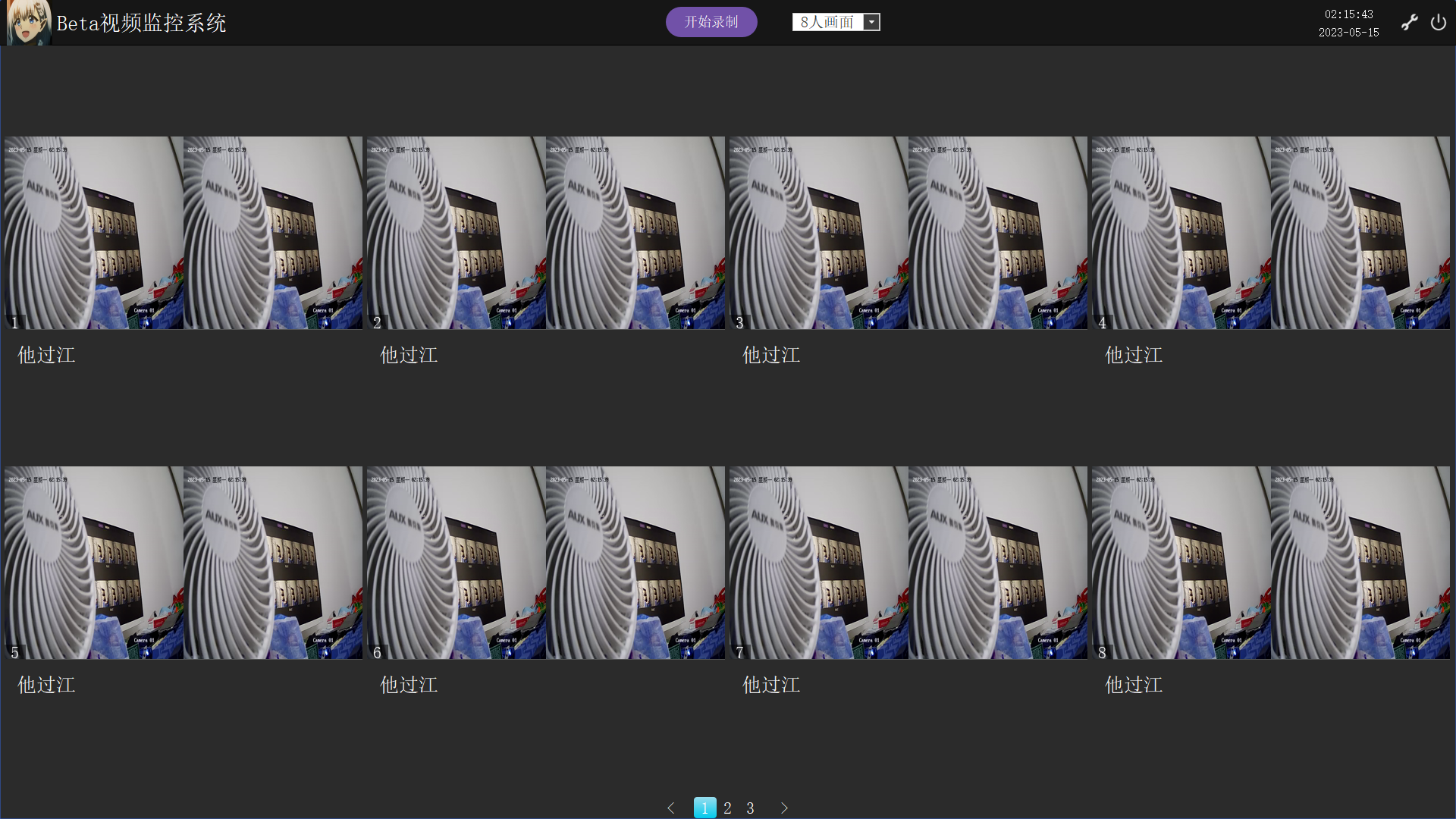
Task: Select camera feed number 6
Action: [x=546, y=563]
